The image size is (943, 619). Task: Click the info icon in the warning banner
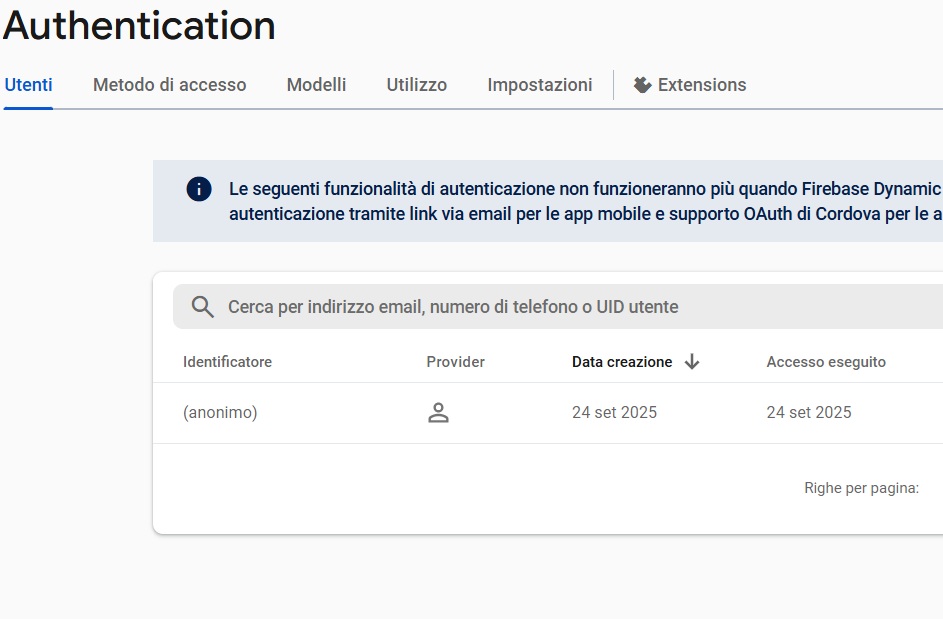pyautogui.click(x=199, y=189)
